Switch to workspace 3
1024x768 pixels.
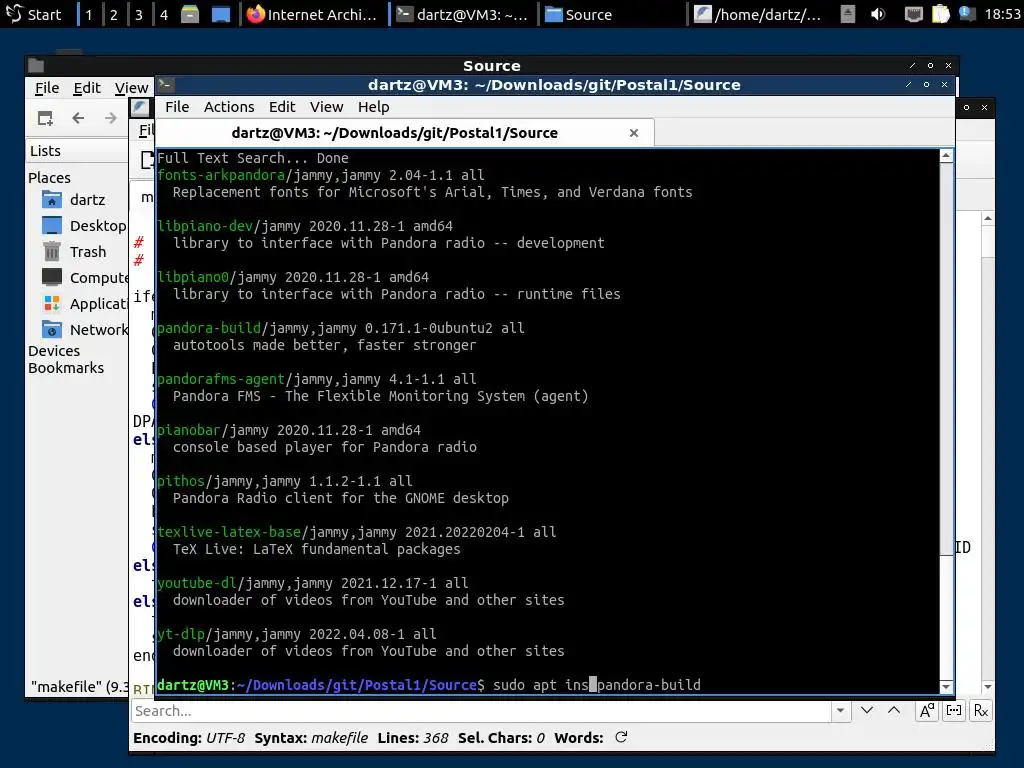[x=138, y=14]
